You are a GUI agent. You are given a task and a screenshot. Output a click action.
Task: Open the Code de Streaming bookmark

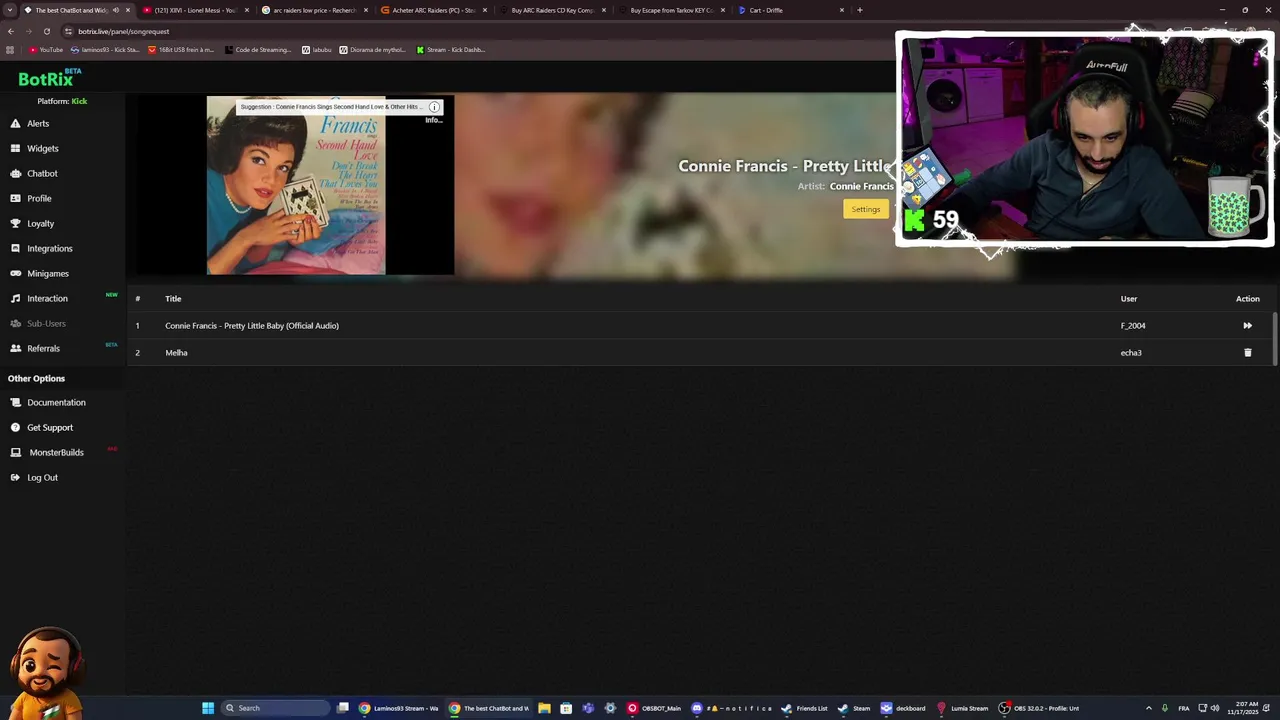click(258, 49)
